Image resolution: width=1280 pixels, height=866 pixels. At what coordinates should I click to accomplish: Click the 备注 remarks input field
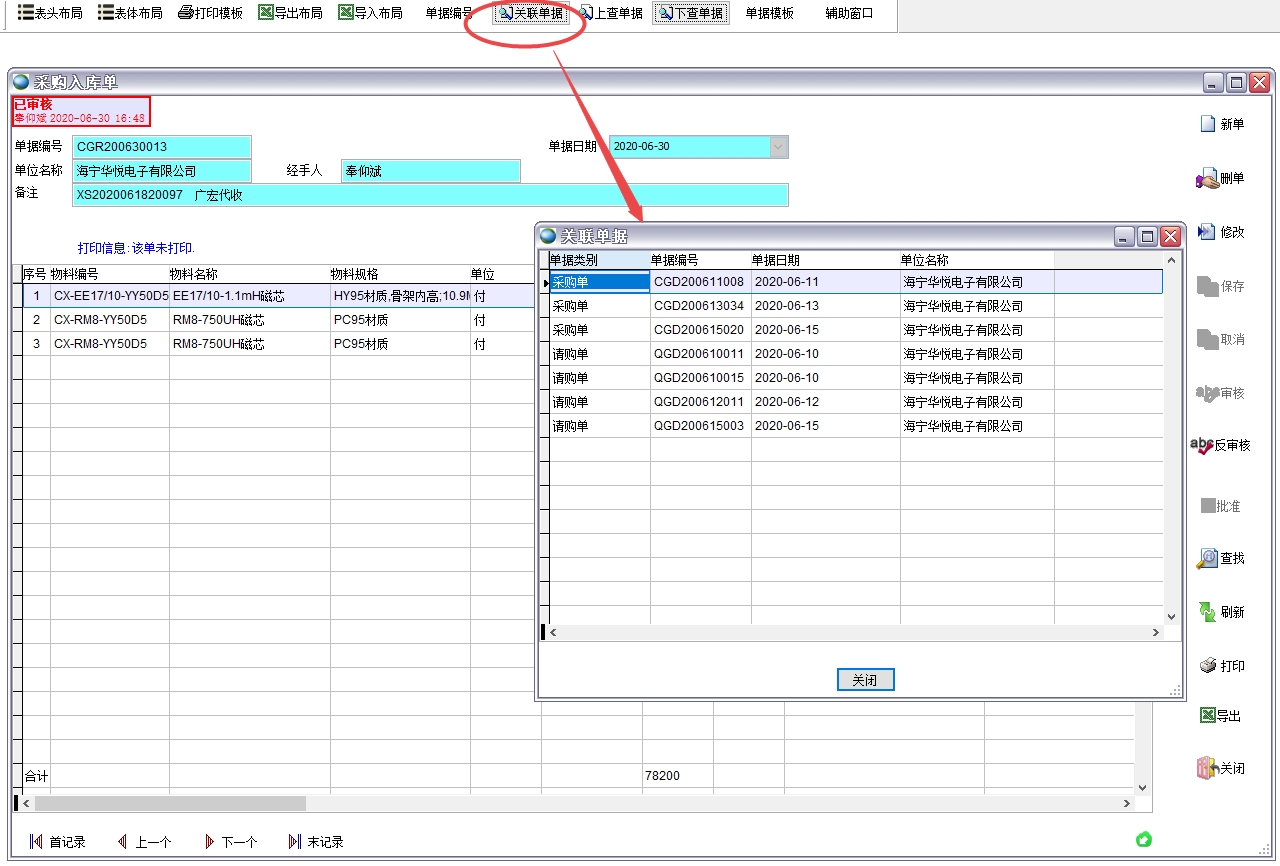tap(430, 195)
